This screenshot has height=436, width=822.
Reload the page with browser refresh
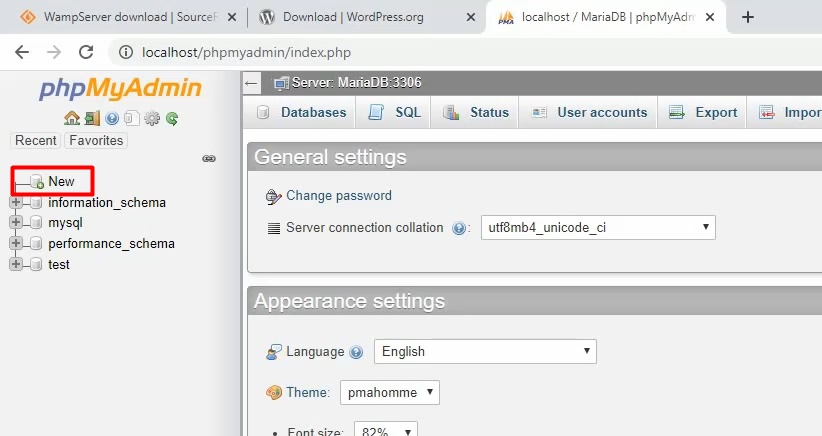click(86, 52)
